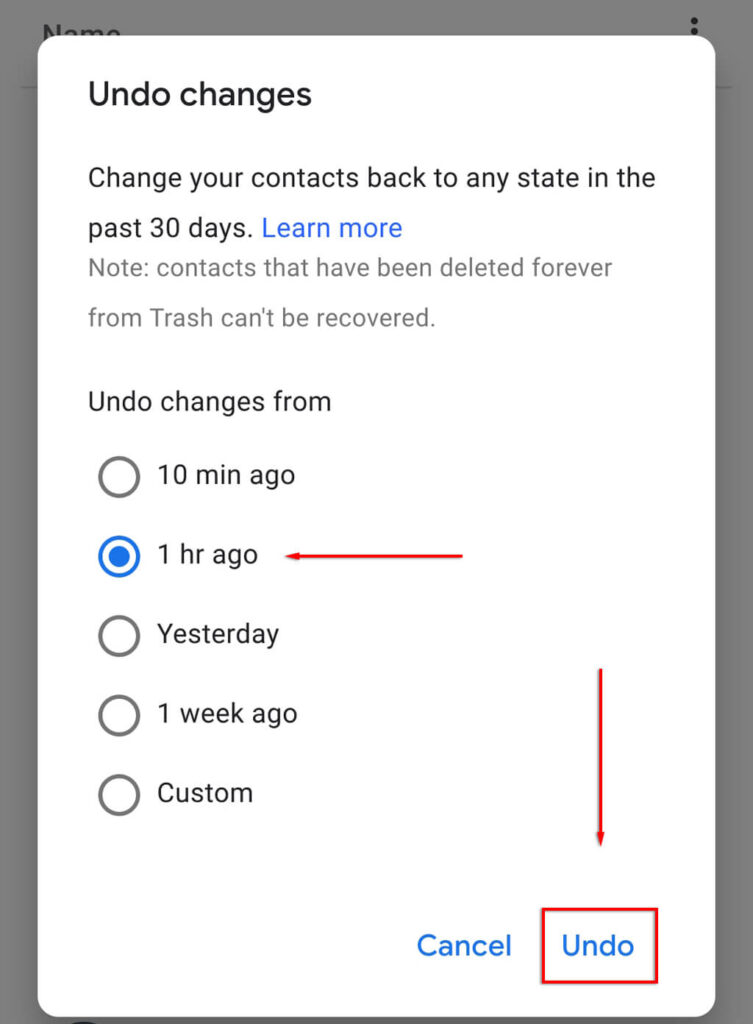
Task: Click the "Change your contacts back" description
Action: tap(371, 179)
